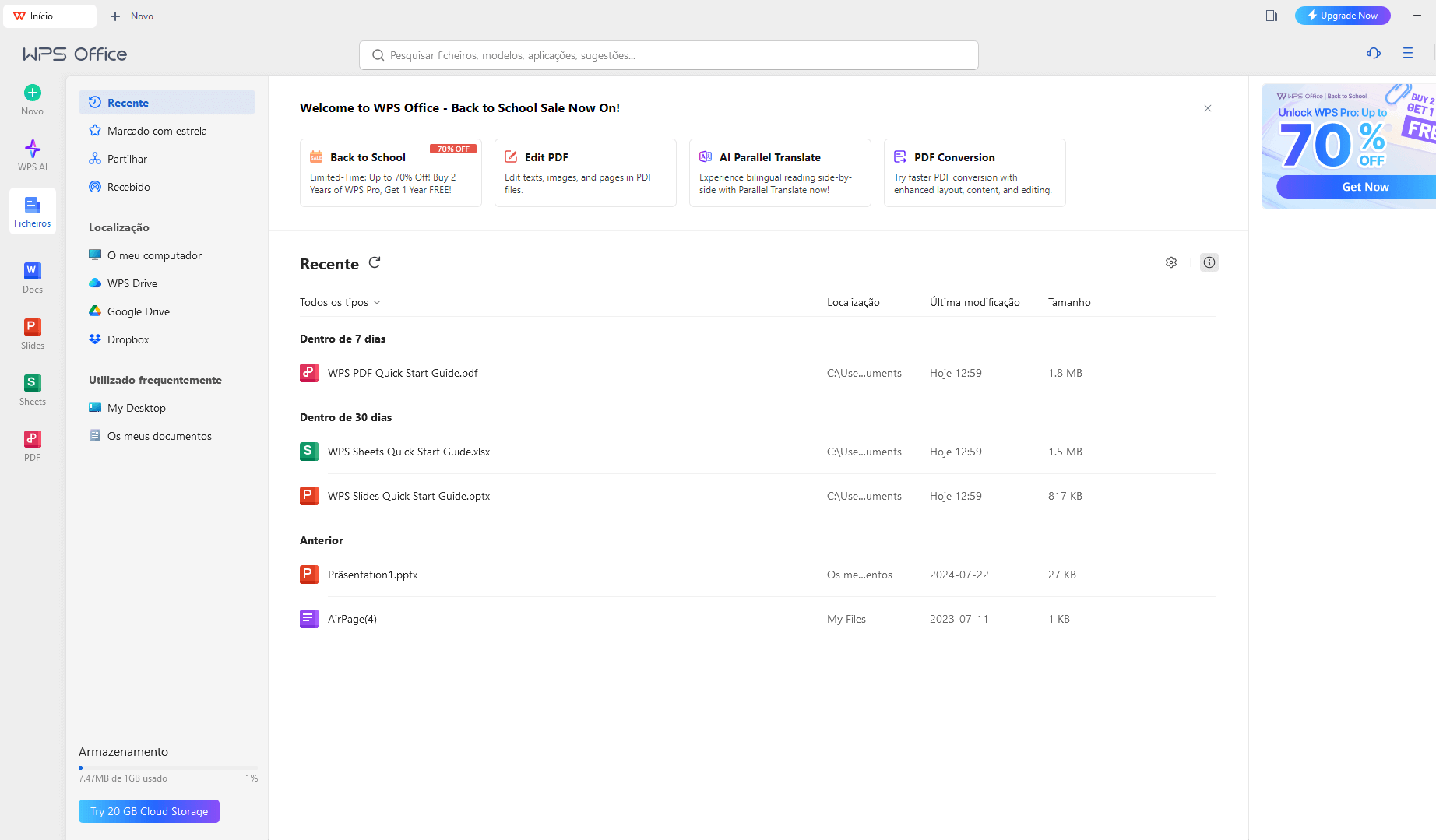Click Try 20 GB Cloud Storage
The height and width of the screenshot is (840, 1436).
pyautogui.click(x=149, y=811)
